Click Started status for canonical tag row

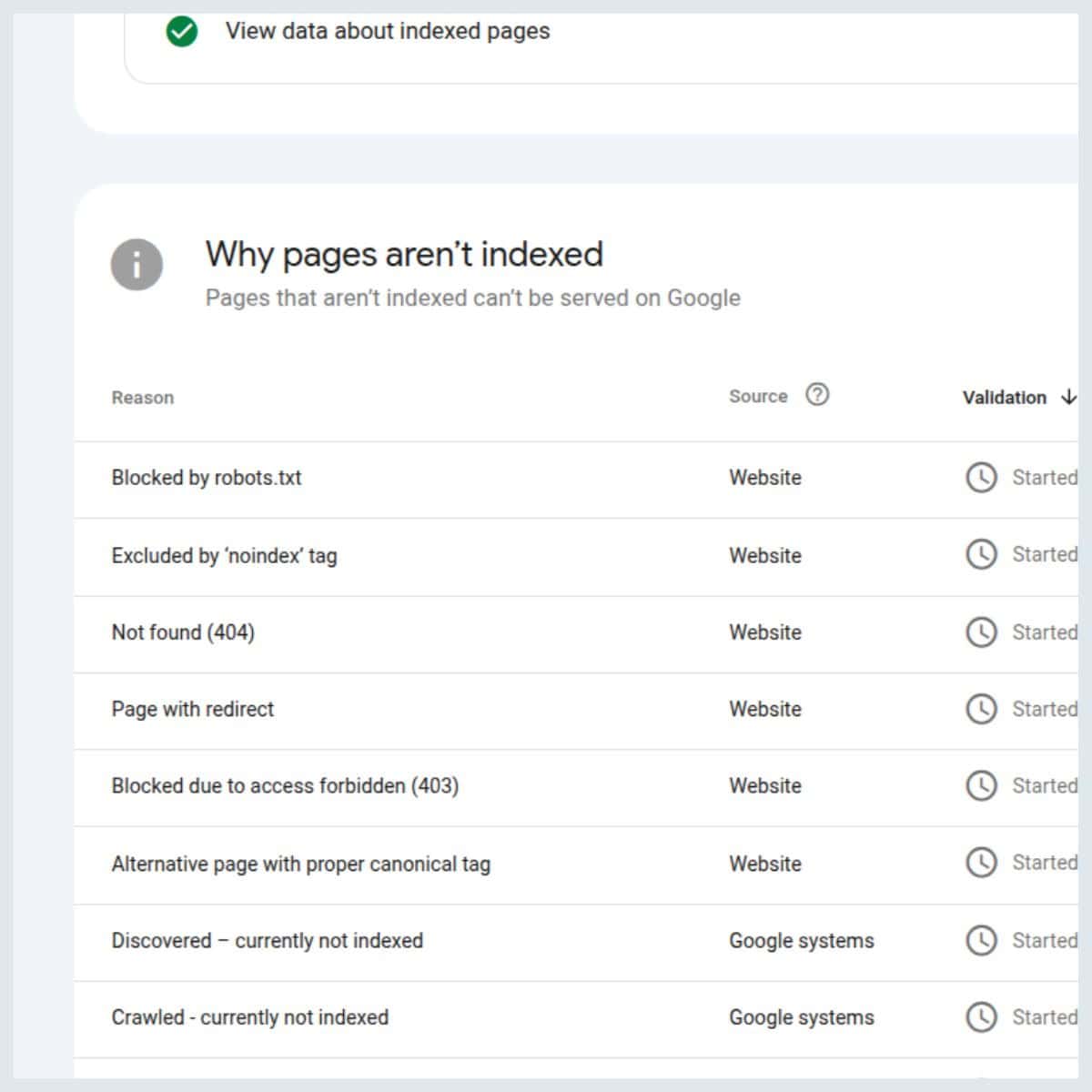click(x=1043, y=863)
